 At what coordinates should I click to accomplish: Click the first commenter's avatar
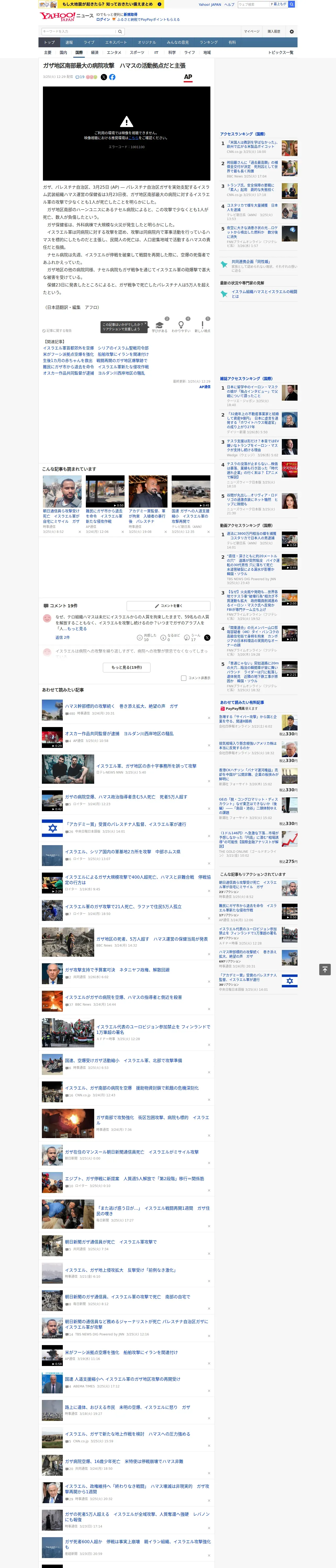tap(47, 618)
